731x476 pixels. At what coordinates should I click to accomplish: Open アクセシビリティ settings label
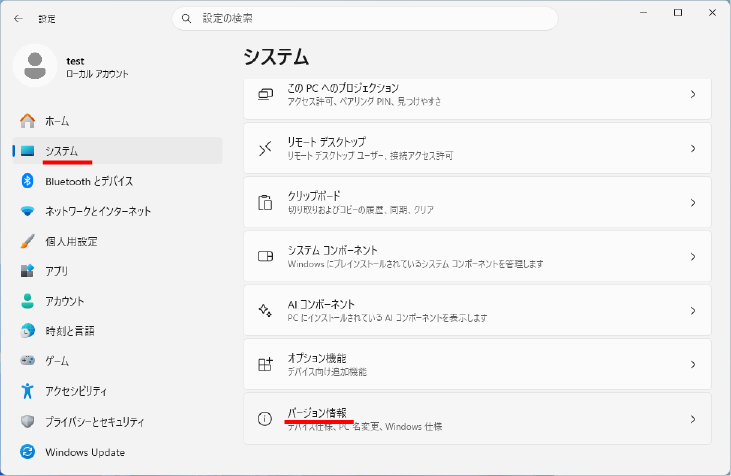76,391
